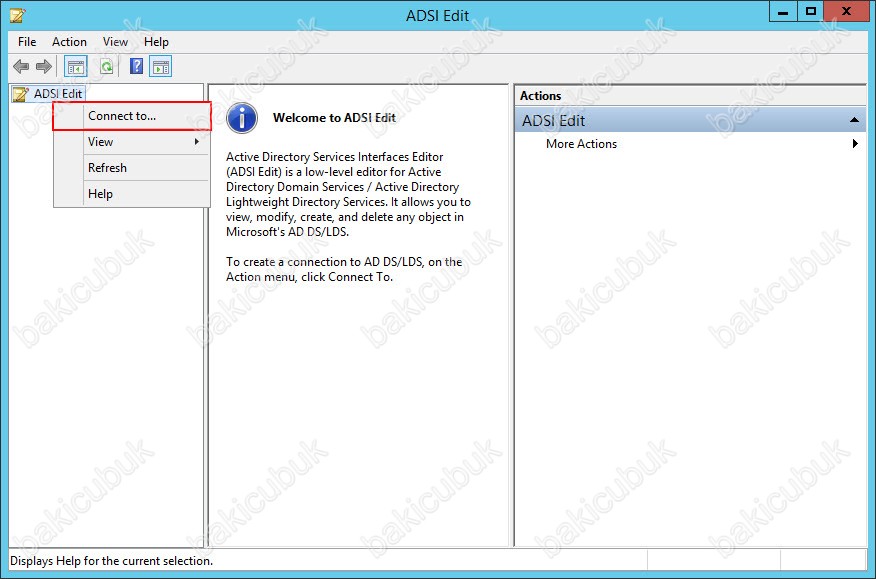Click the Welcome to ADSI Edit heading
Screen dimensions: 876x579
click(x=334, y=117)
